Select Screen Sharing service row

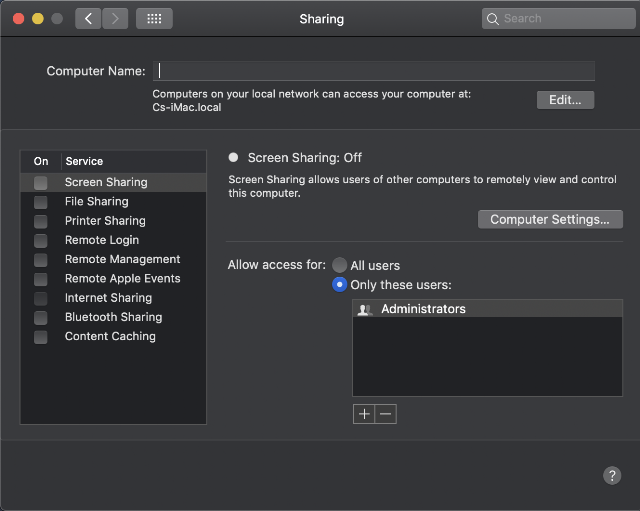113,182
